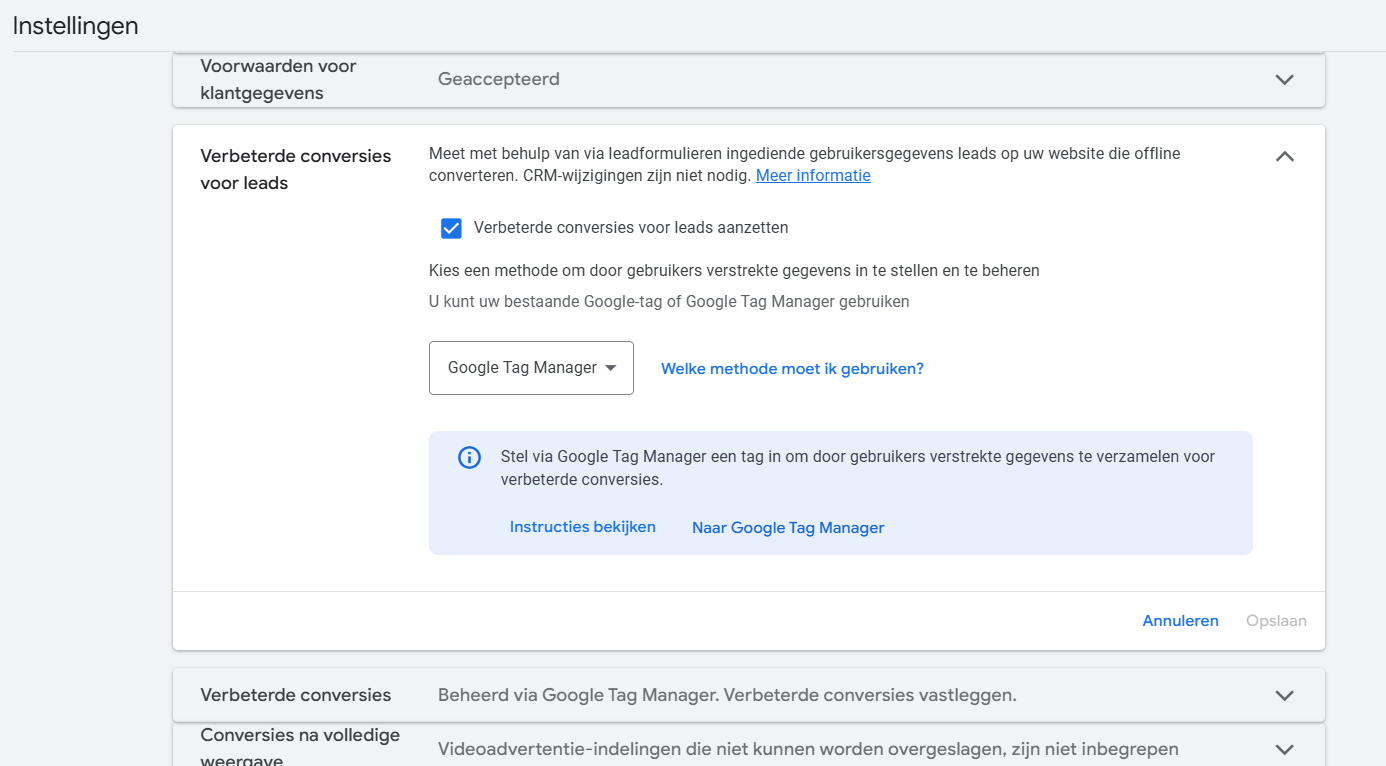The image size is (1386, 766).
Task: Open 'Instructies bekijken' link
Action: tap(583, 527)
